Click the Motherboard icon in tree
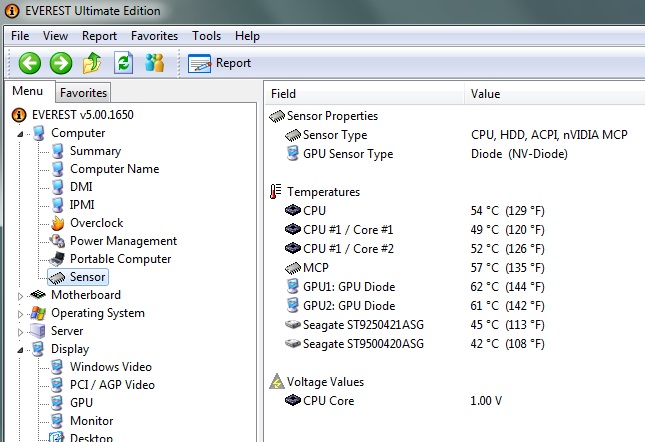Screen dimensions: 645x442 pos(38,294)
